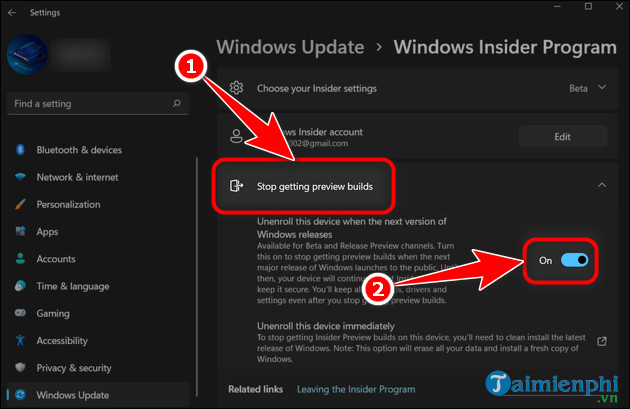630x409 pixels.
Task: Click the Personalization brush icon
Action: pyautogui.click(x=20, y=204)
